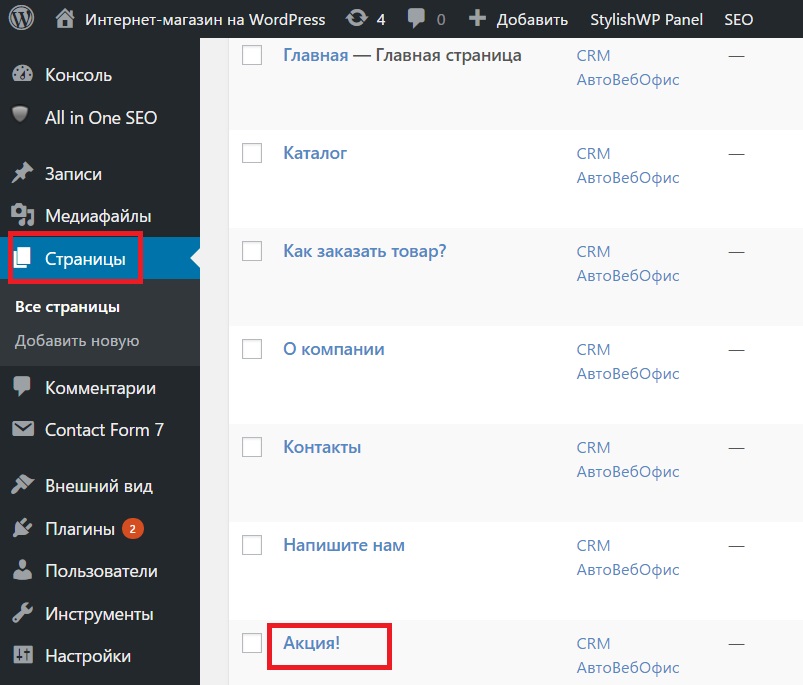Image resolution: width=803 pixels, height=685 pixels.
Task: Go to Настройки in the sidebar
Action: [x=87, y=656]
